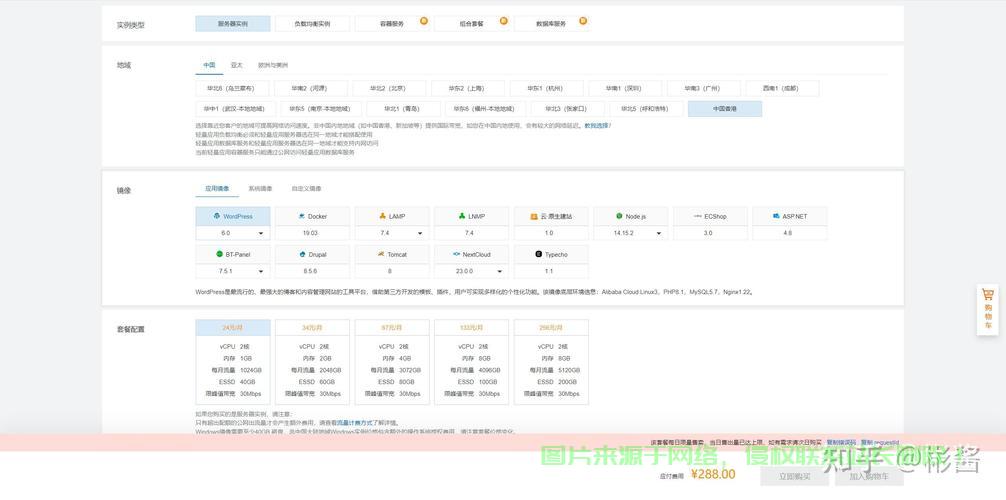Choose region 华南1 (深圳)
This screenshot has height=500, width=1006.
tap(626, 89)
